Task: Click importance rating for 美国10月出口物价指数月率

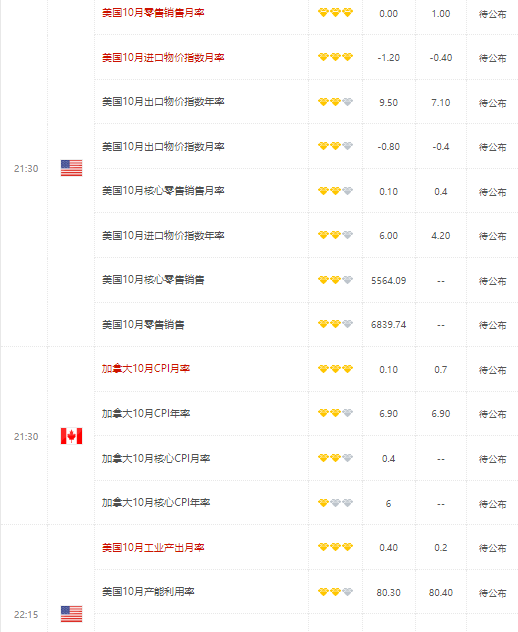Action: point(335,146)
